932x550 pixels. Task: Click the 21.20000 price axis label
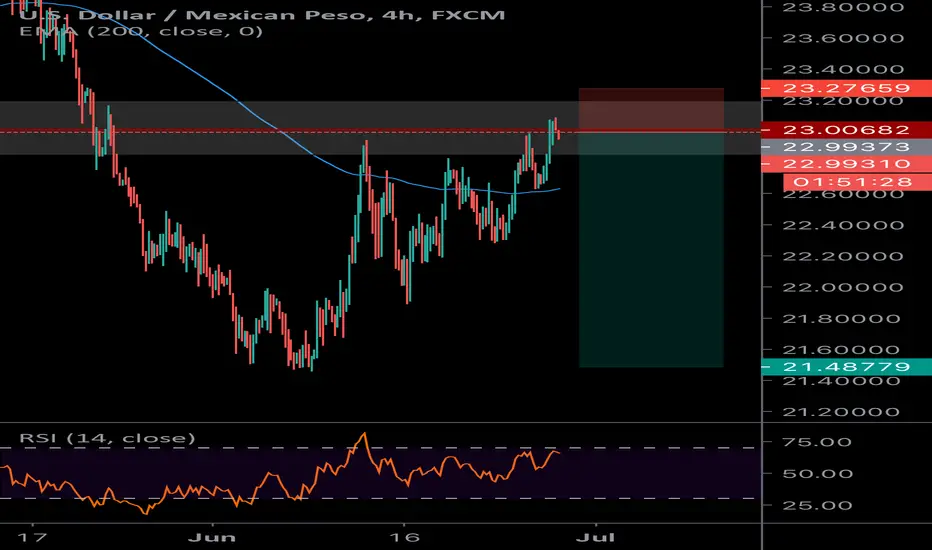tap(843, 412)
